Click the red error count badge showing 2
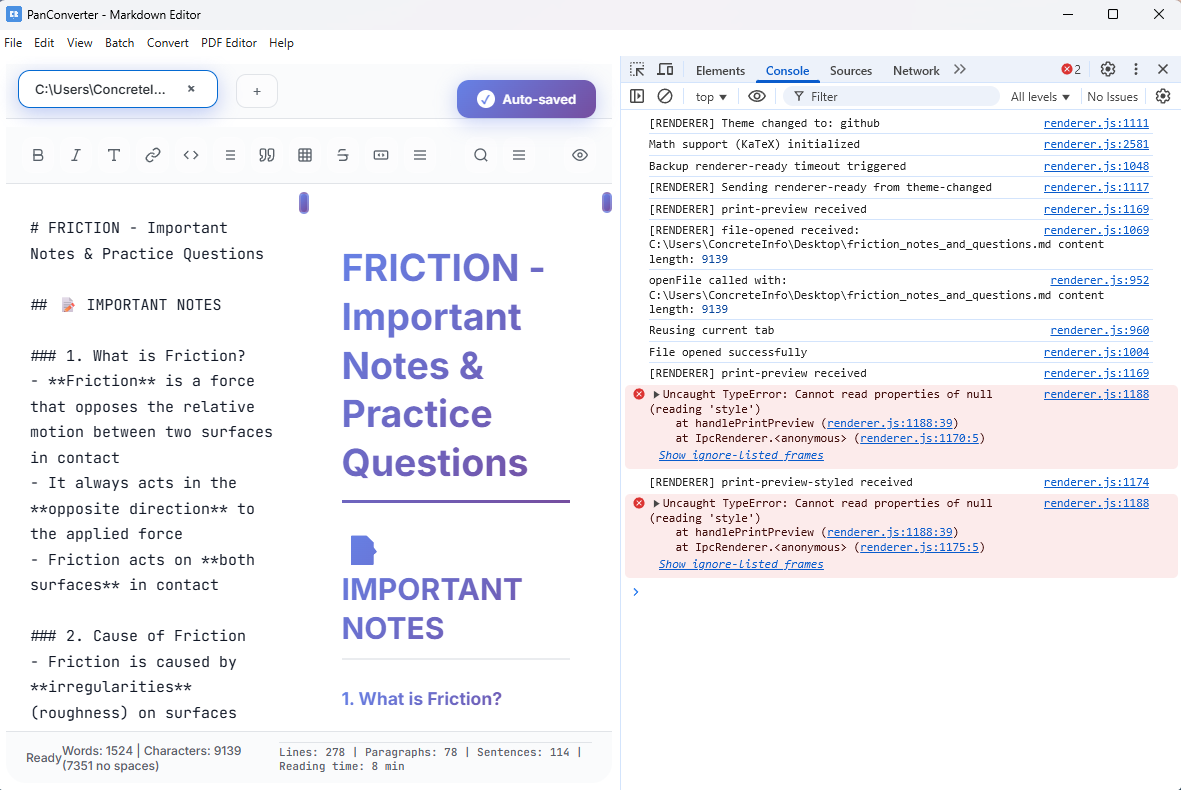 (1071, 69)
